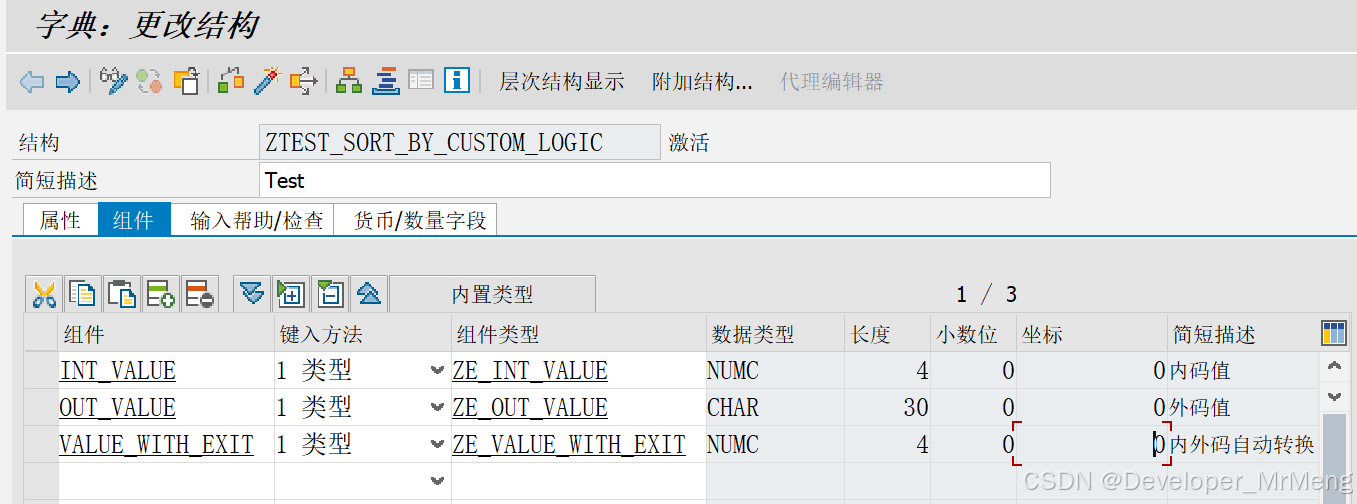Click scroll down arrow of table scrollbar

point(1334,397)
